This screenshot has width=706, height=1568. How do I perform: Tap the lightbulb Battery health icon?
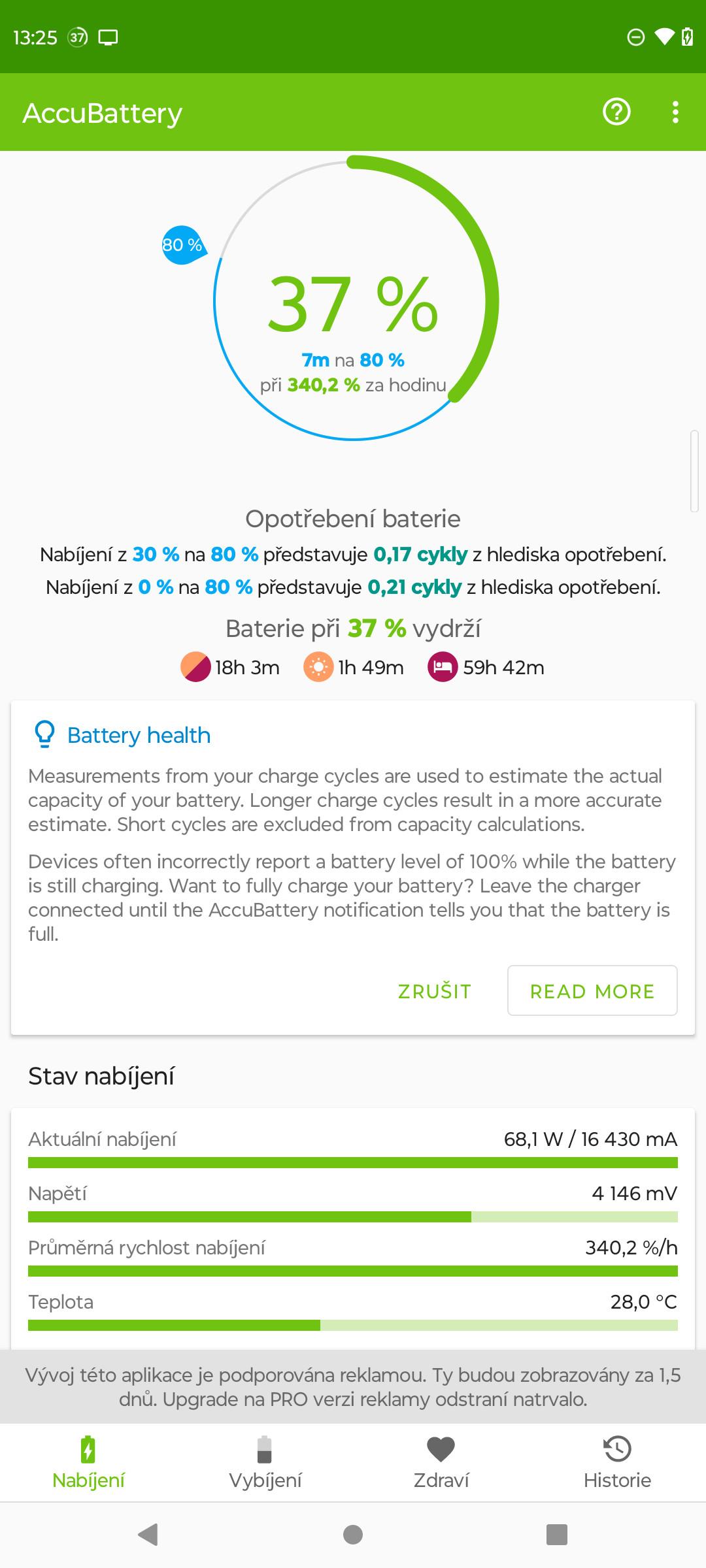click(44, 735)
